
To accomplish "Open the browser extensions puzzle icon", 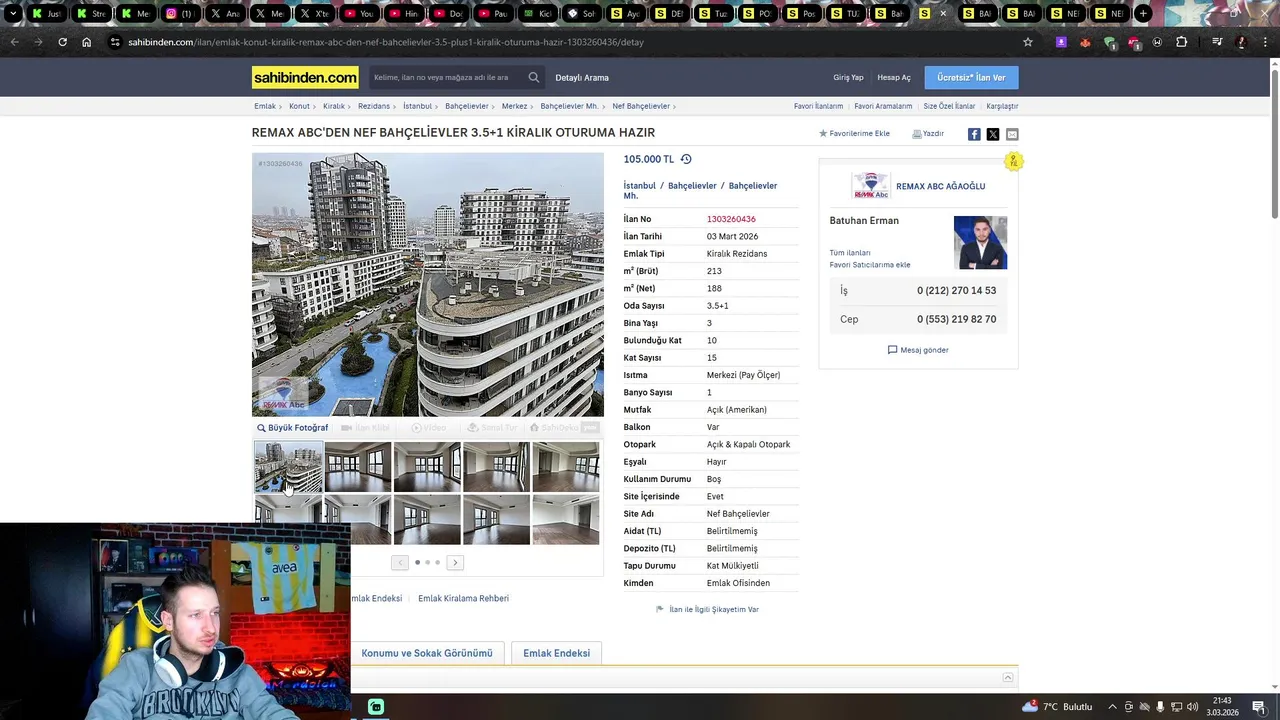I will 1181,42.
